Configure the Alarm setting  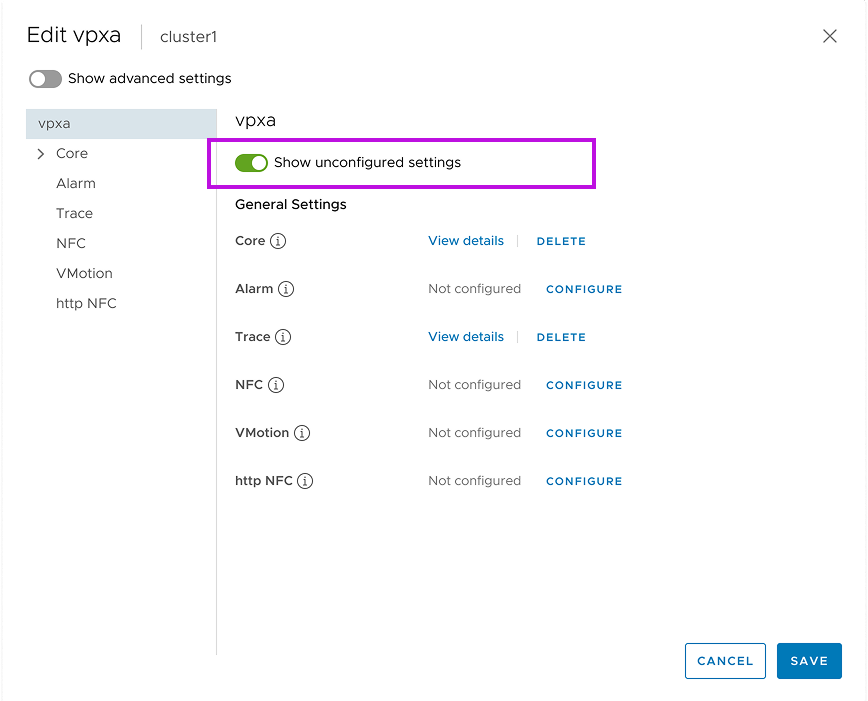coord(584,289)
